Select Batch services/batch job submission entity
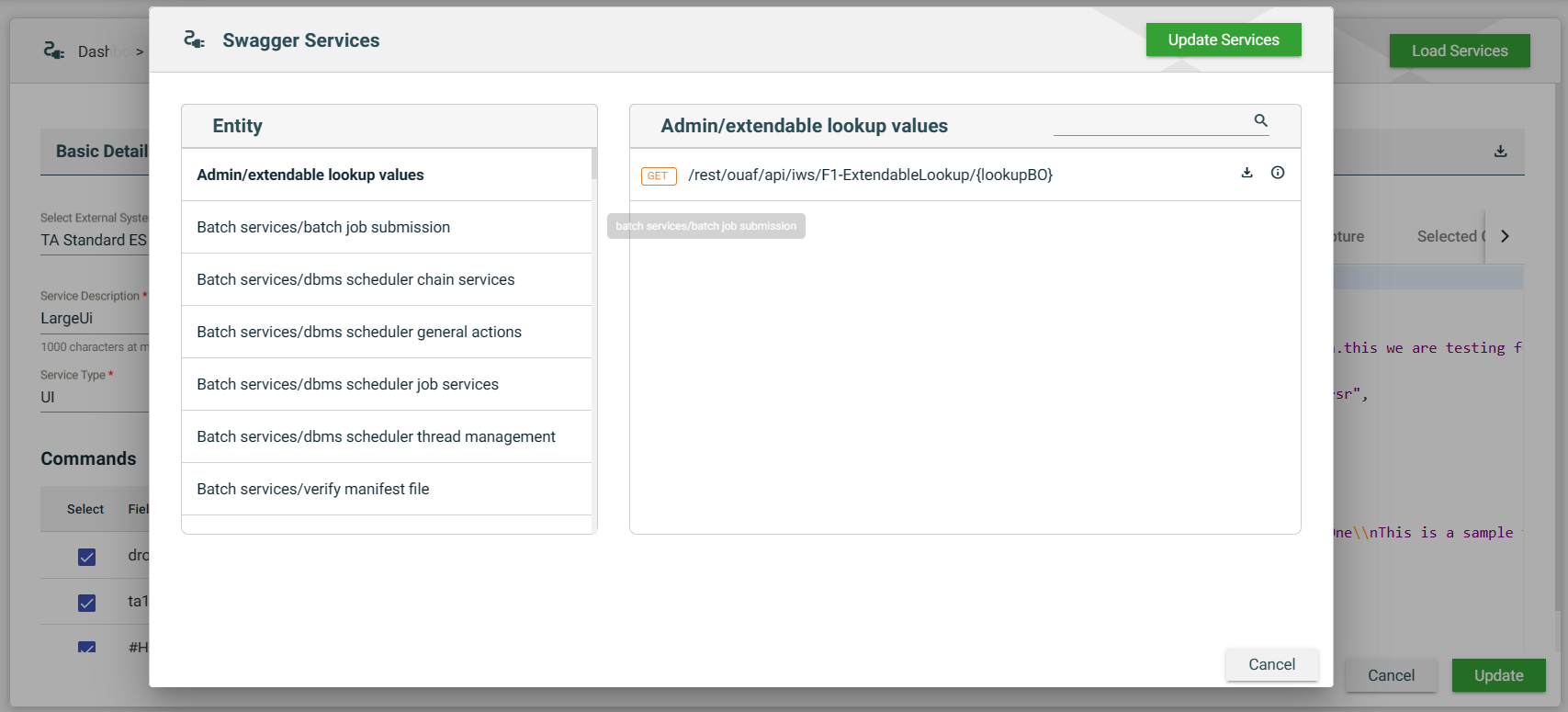Screen dimensions: 1568x712 (x=323, y=227)
